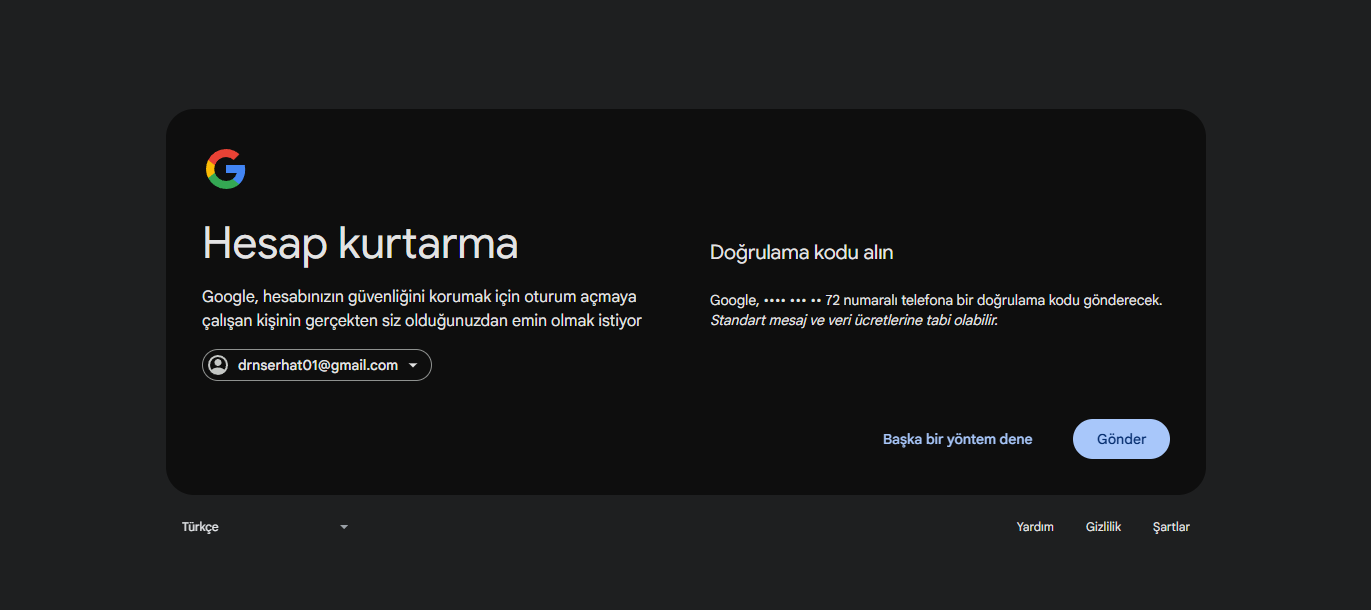Expand the Türkçe language dropdown
Image resolution: width=1371 pixels, height=610 pixels.
[265, 527]
